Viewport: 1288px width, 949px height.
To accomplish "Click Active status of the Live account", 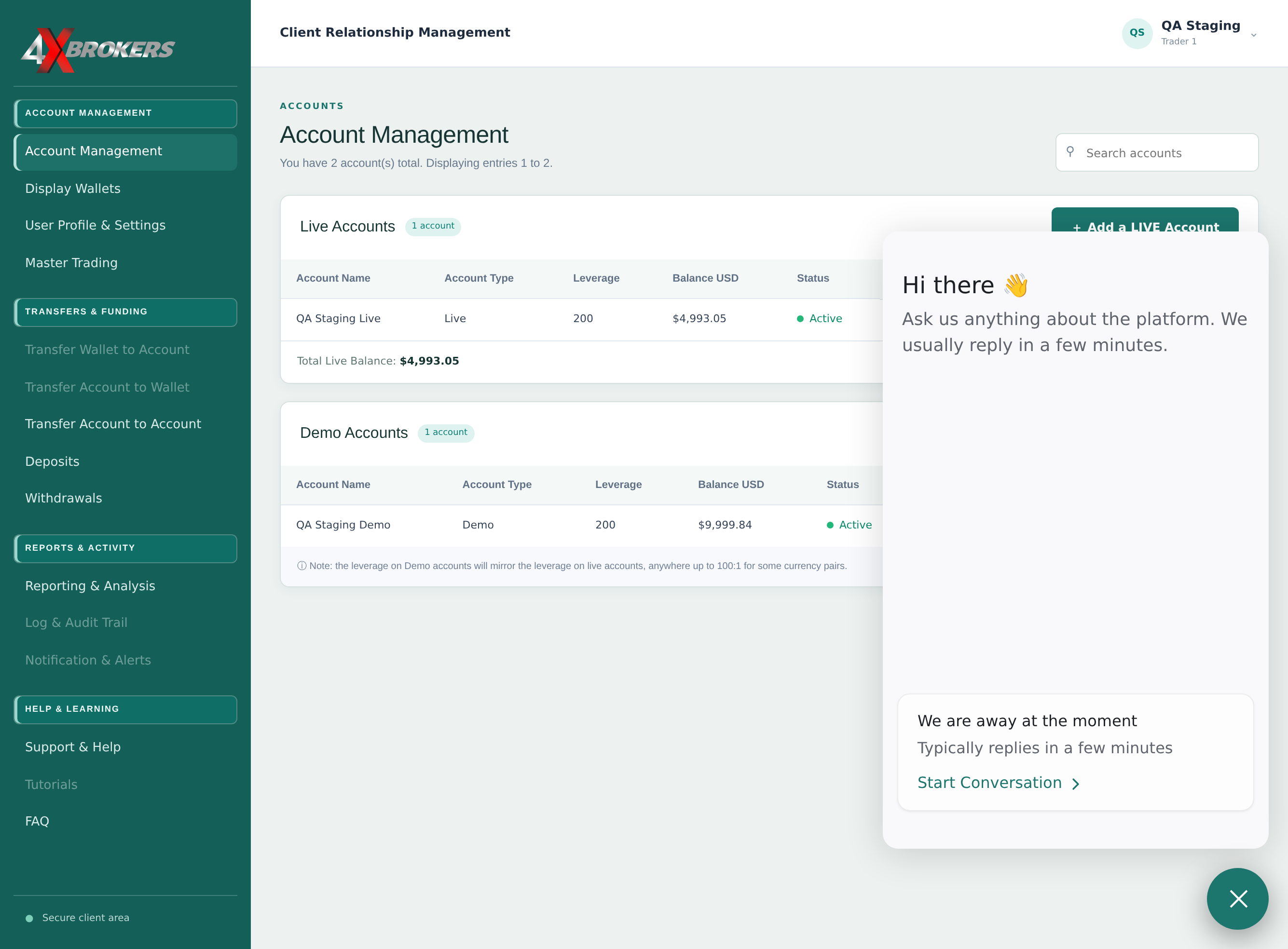I will (820, 319).
